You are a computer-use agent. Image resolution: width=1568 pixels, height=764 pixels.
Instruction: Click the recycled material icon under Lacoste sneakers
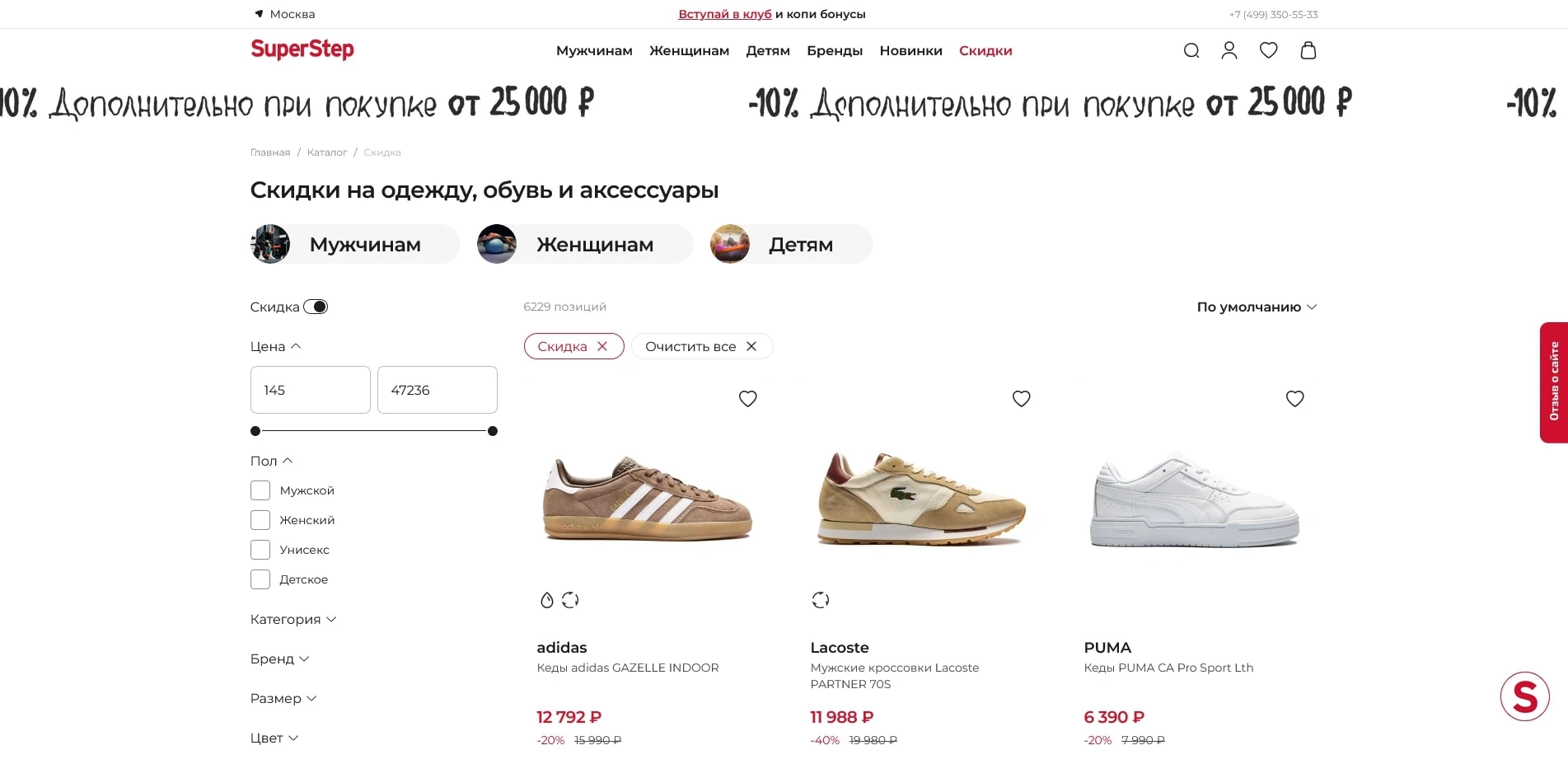(820, 600)
